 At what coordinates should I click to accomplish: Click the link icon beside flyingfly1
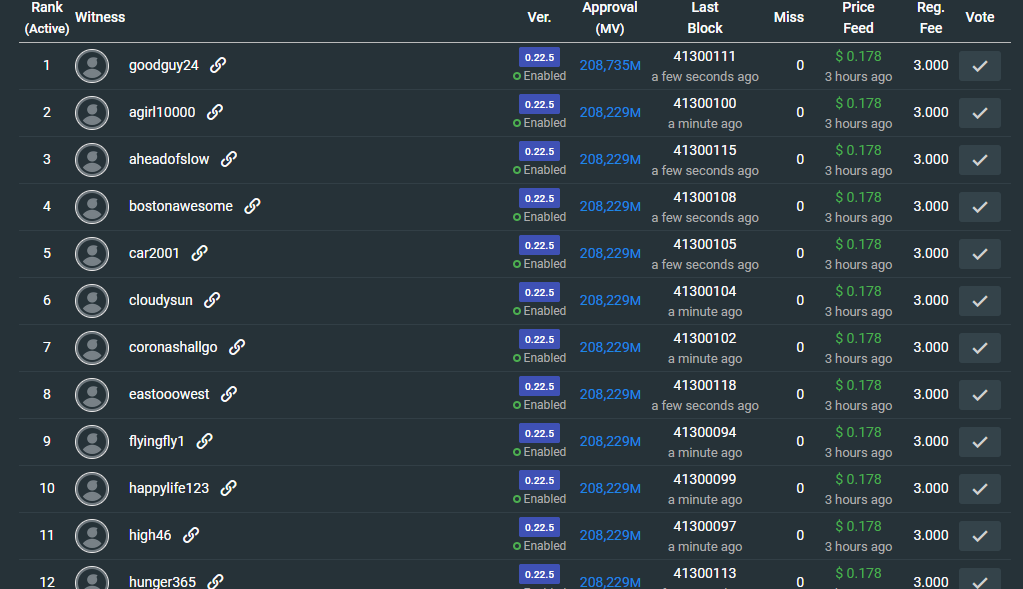click(204, 441)
